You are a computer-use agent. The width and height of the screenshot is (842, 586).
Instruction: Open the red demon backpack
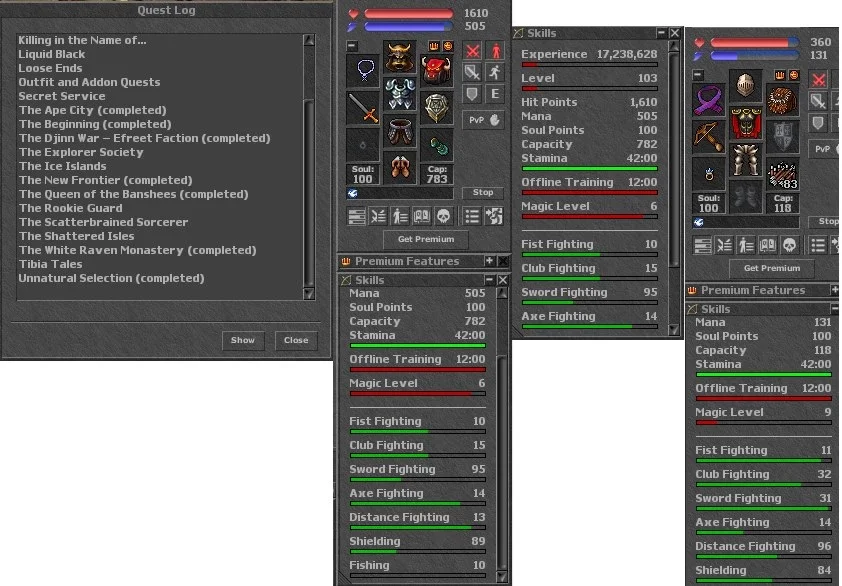click(437, 70)
